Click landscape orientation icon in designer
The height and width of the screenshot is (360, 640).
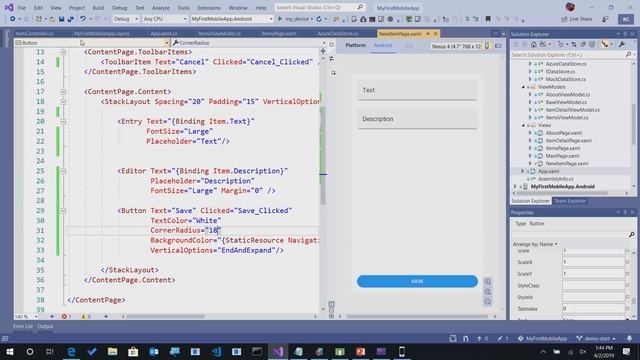498,46
